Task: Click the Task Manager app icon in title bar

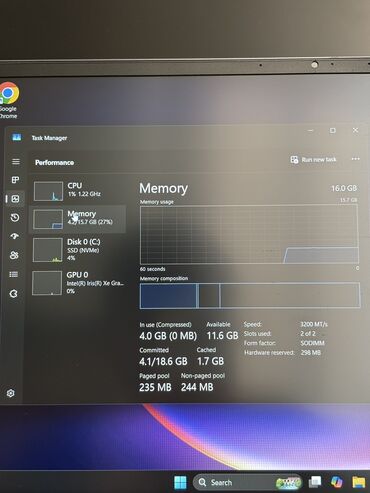Action: click(17, 137)
